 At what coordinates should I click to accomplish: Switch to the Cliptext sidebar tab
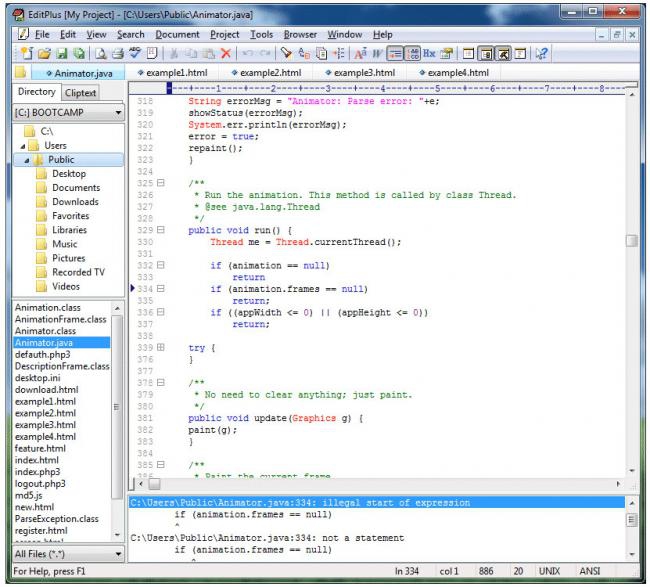80,93
